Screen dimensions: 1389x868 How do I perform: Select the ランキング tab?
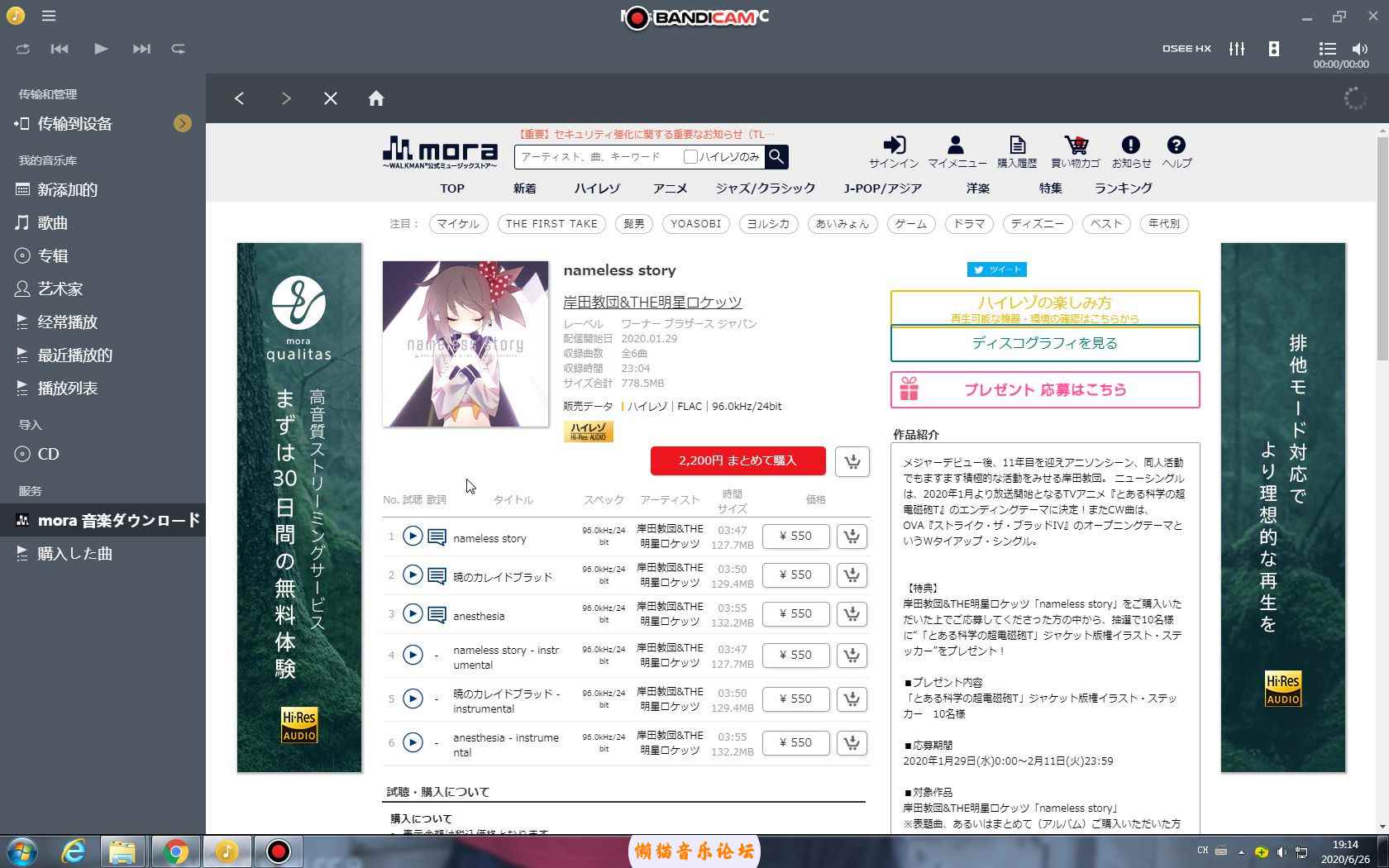pyautogui.click(x=1123, y=188)
